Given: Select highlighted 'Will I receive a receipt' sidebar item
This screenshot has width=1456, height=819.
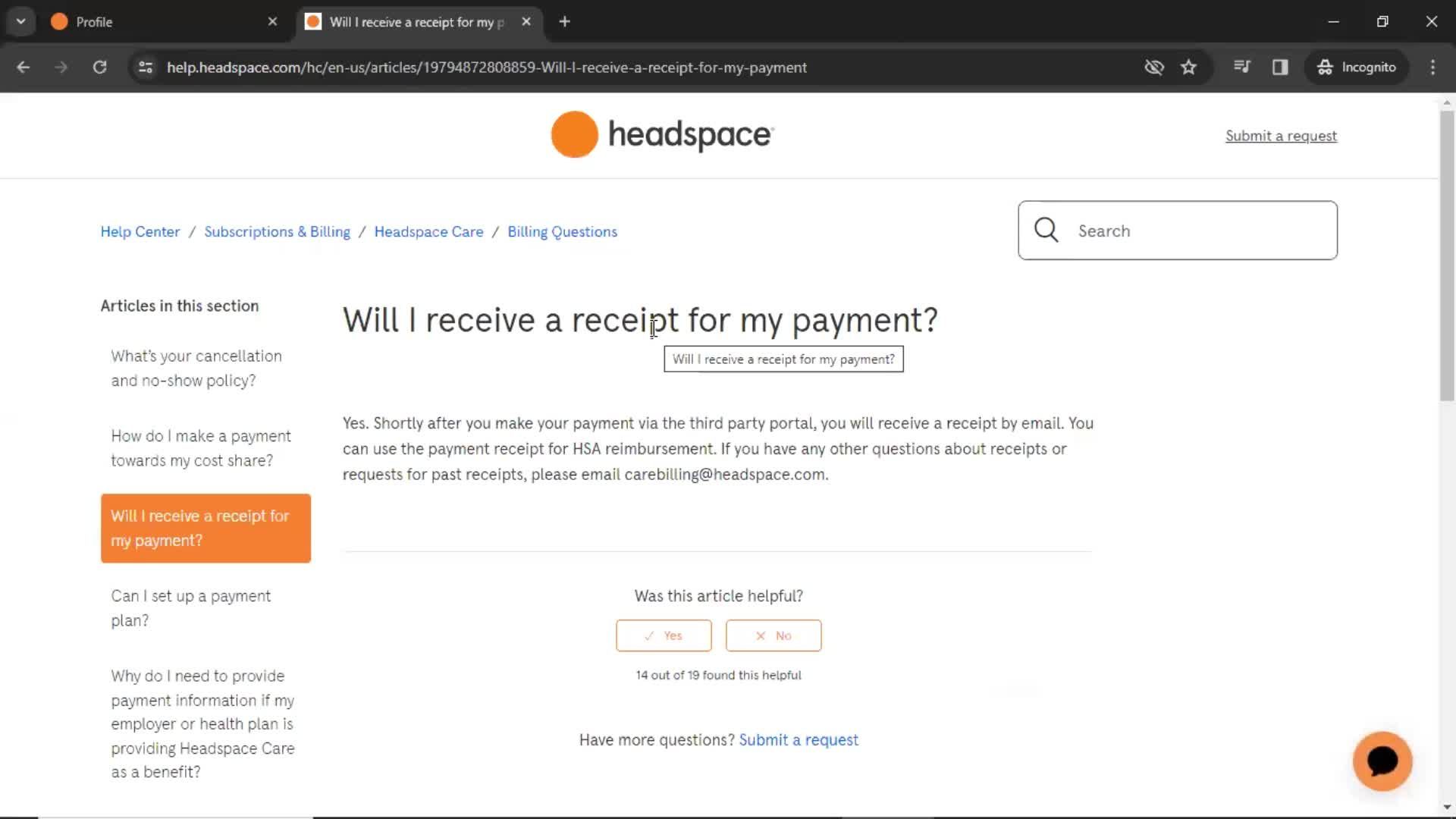Looking at the screenshot, I should (206, 529).
